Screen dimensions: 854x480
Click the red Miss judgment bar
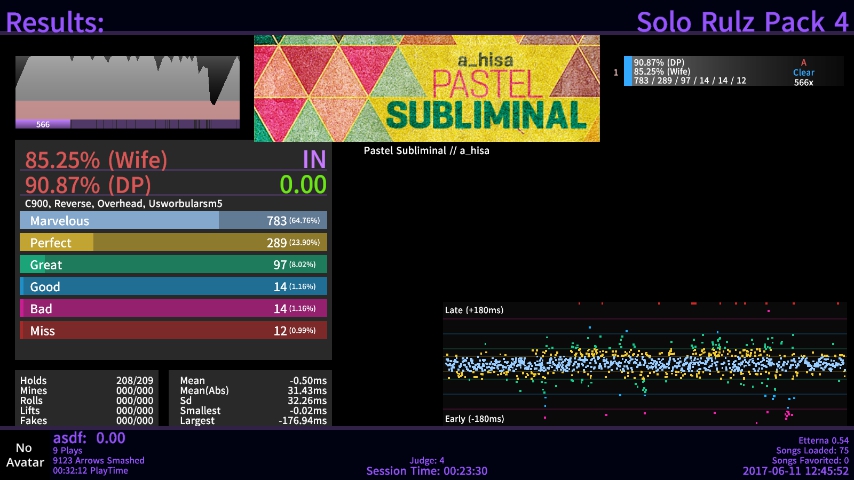[173, 331]
